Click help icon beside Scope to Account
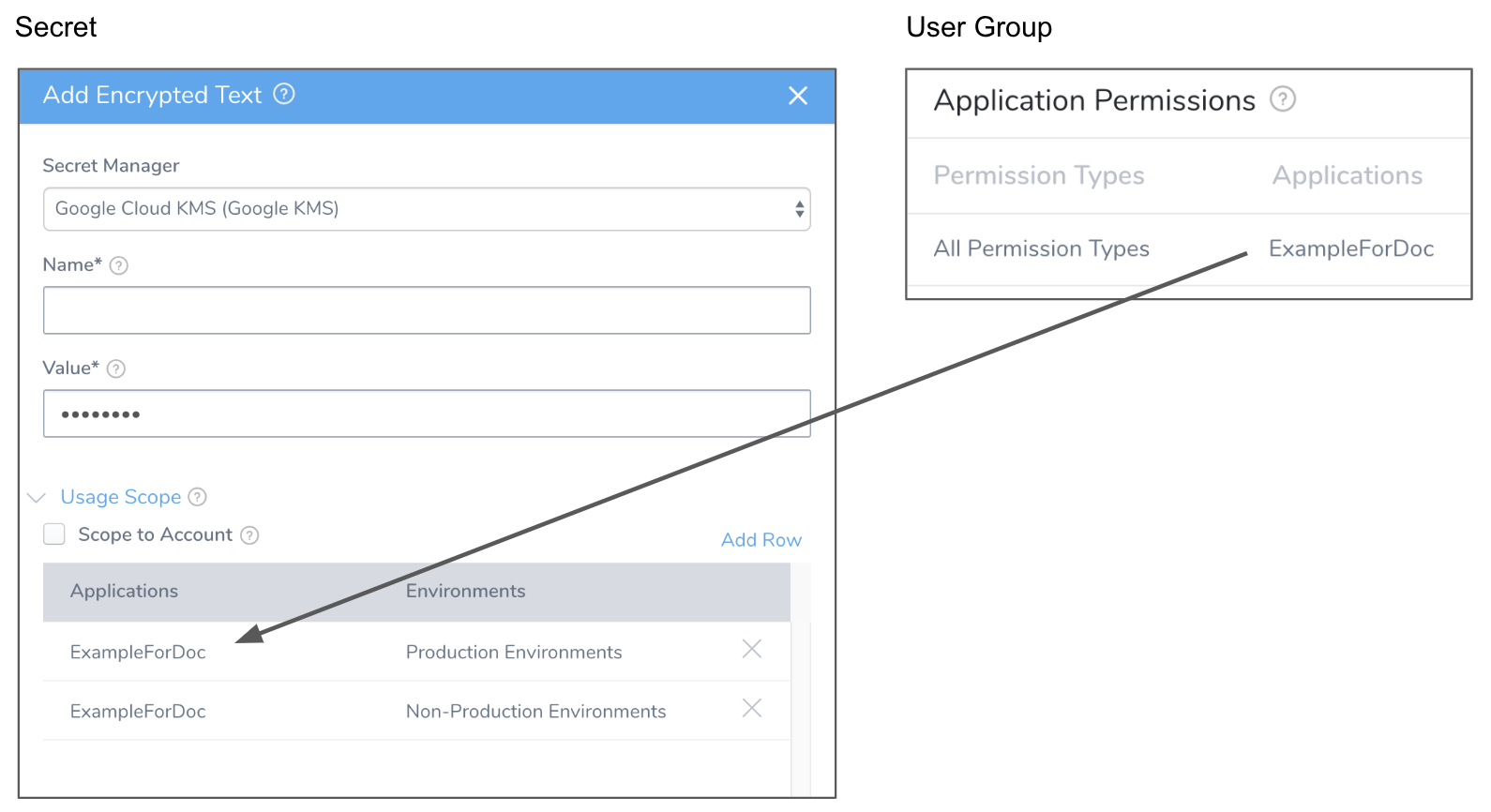Image resolution: width=1491 pixels, height=812 pixels. [x=249, y=535]
